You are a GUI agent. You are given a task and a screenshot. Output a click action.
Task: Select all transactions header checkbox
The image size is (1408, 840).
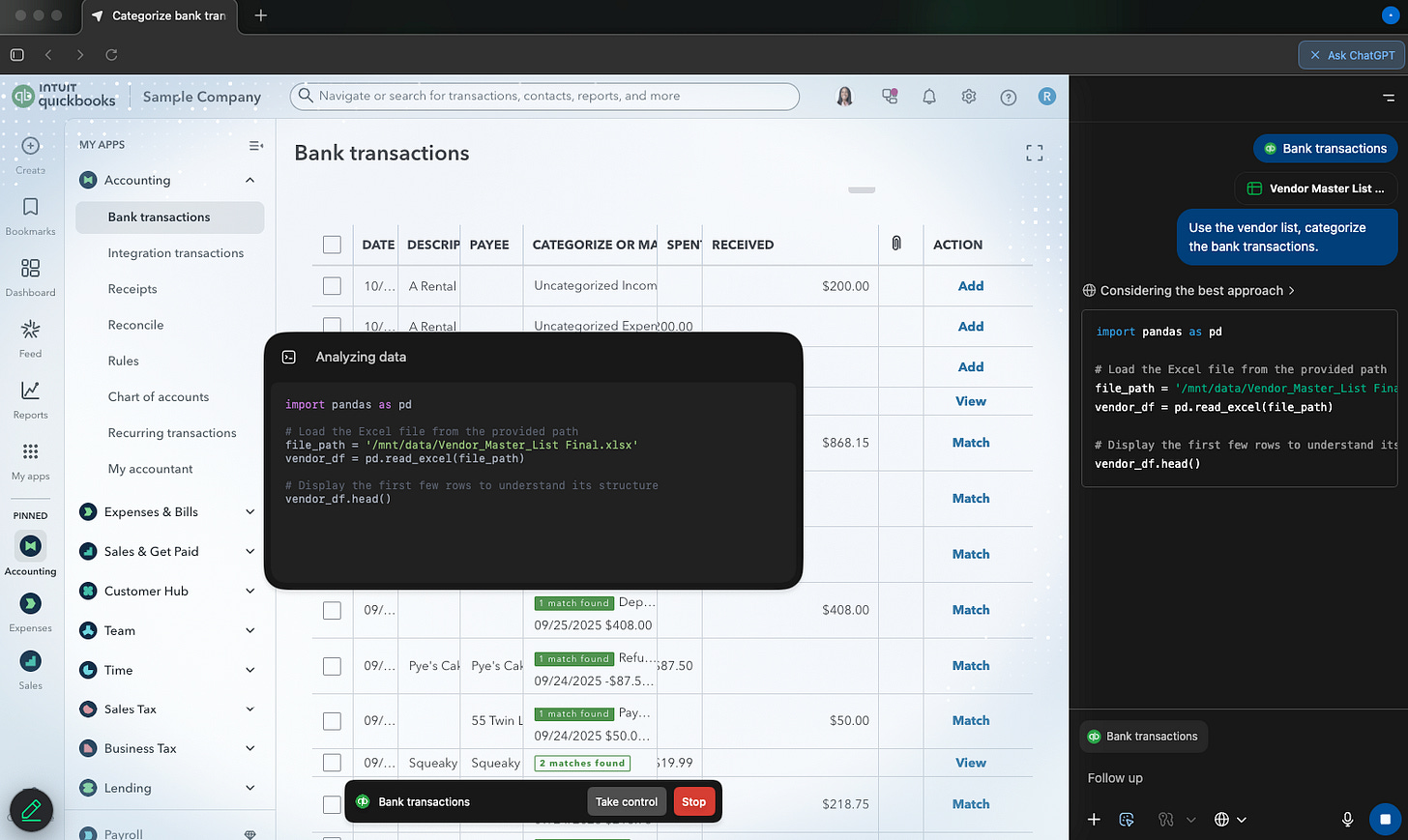coord(332,245)
